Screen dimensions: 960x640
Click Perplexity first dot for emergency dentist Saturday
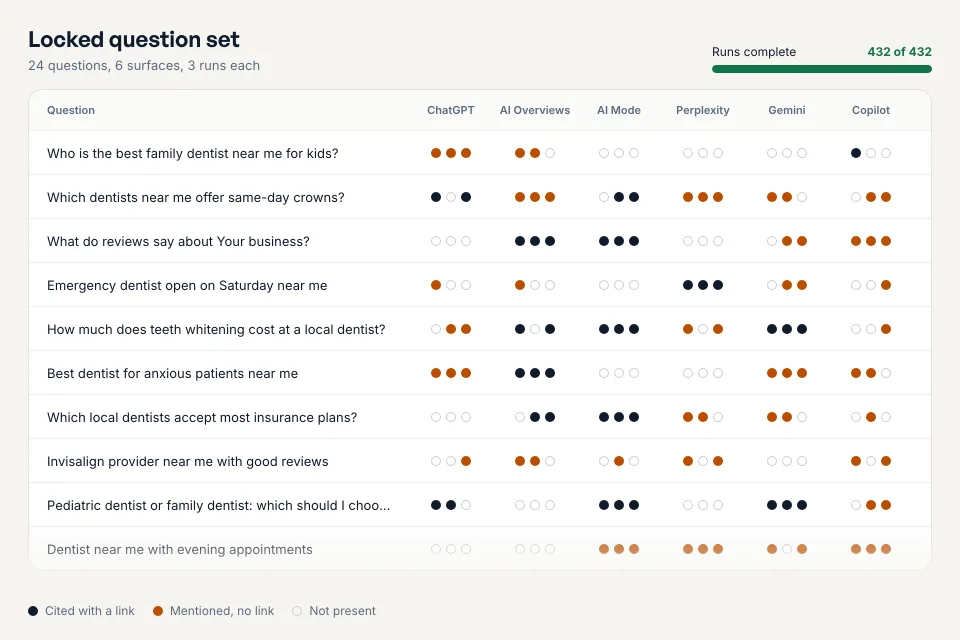tap(688, 285)
